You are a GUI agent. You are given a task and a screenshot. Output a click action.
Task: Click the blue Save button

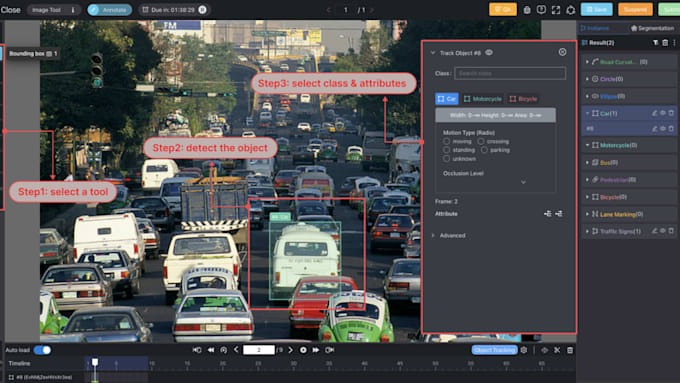coord(596,10)
